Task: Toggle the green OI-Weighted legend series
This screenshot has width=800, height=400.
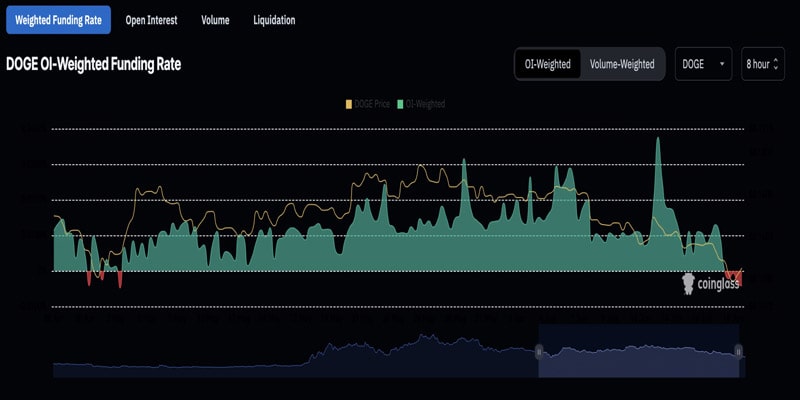Action: coord(401,103)
